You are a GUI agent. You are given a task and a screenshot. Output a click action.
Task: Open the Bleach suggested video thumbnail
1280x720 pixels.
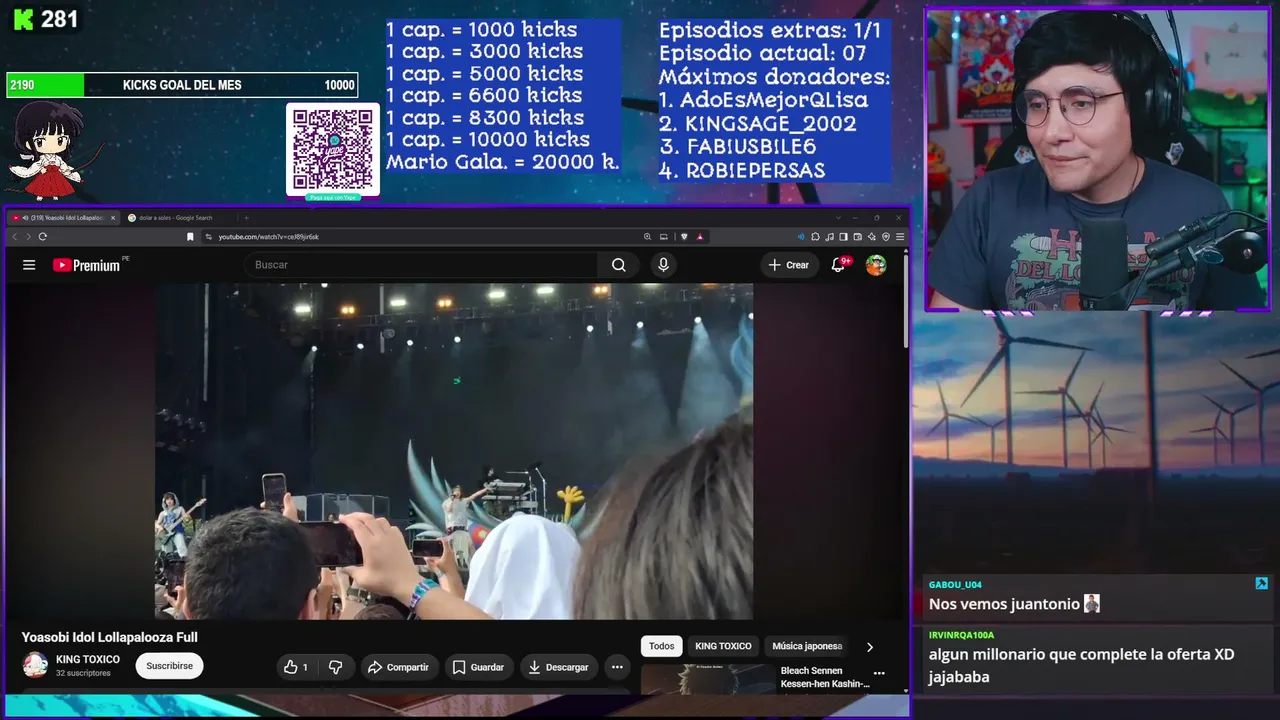[707, 678]
